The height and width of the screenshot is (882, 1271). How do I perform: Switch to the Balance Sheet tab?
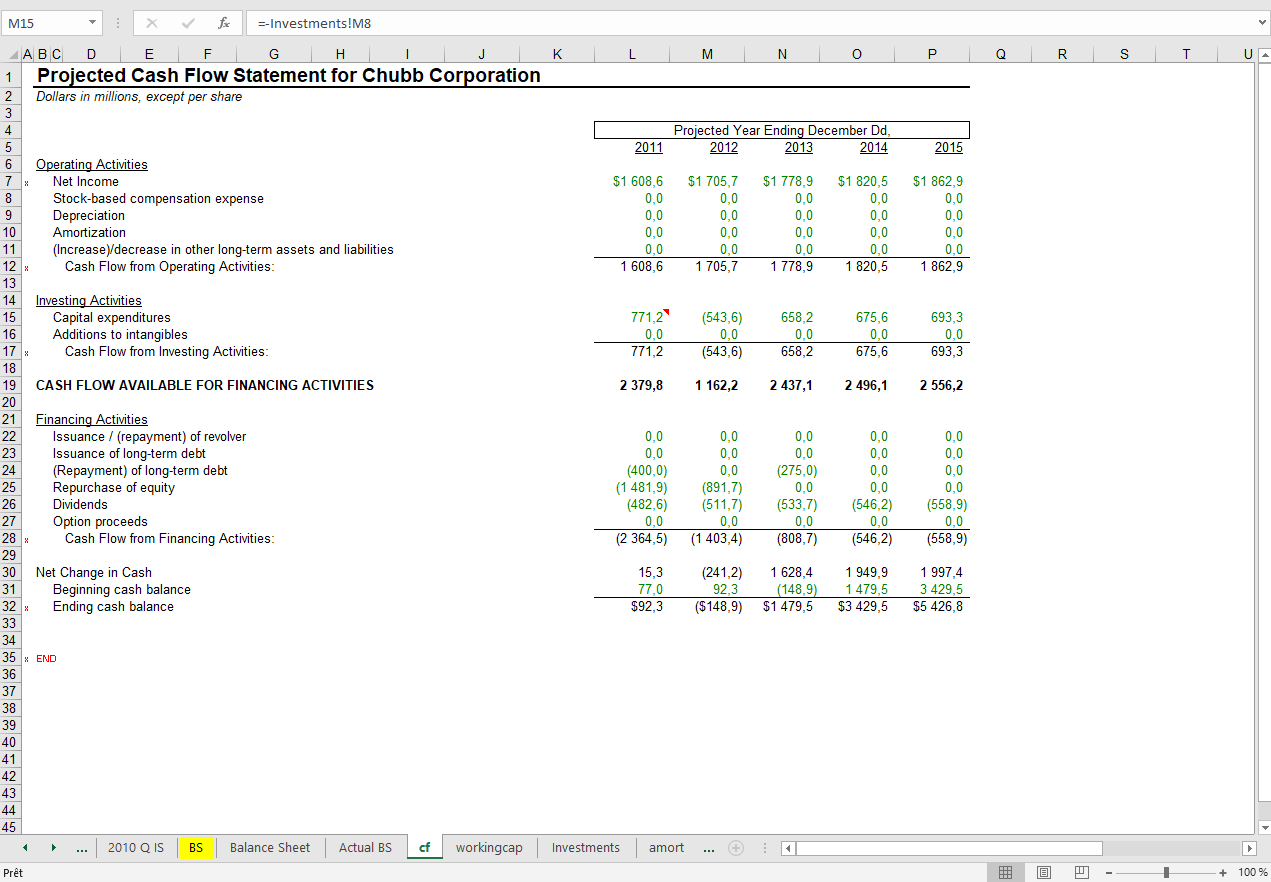[x=270, y=848]
